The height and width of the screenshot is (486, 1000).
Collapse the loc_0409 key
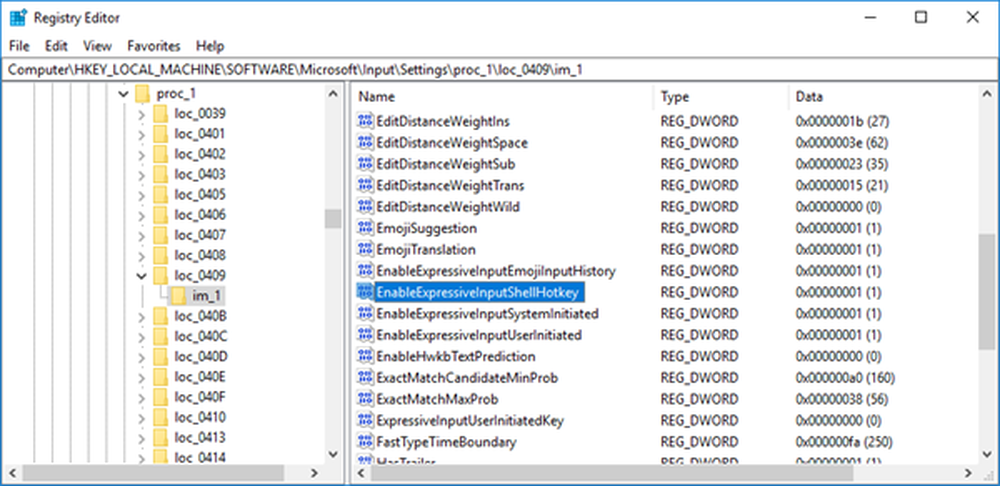click(142, 275)
